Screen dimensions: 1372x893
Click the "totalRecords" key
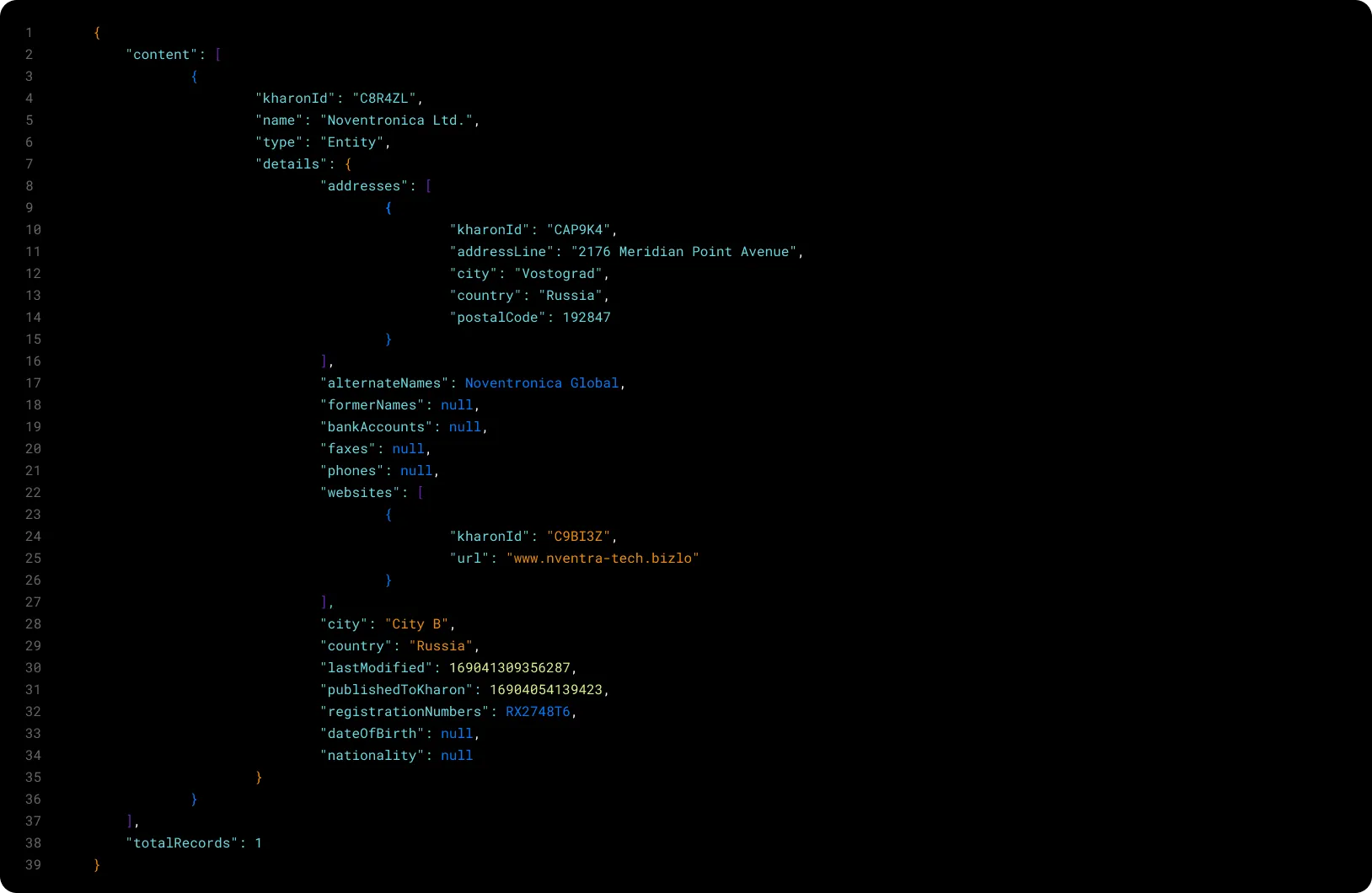point(182,843)
